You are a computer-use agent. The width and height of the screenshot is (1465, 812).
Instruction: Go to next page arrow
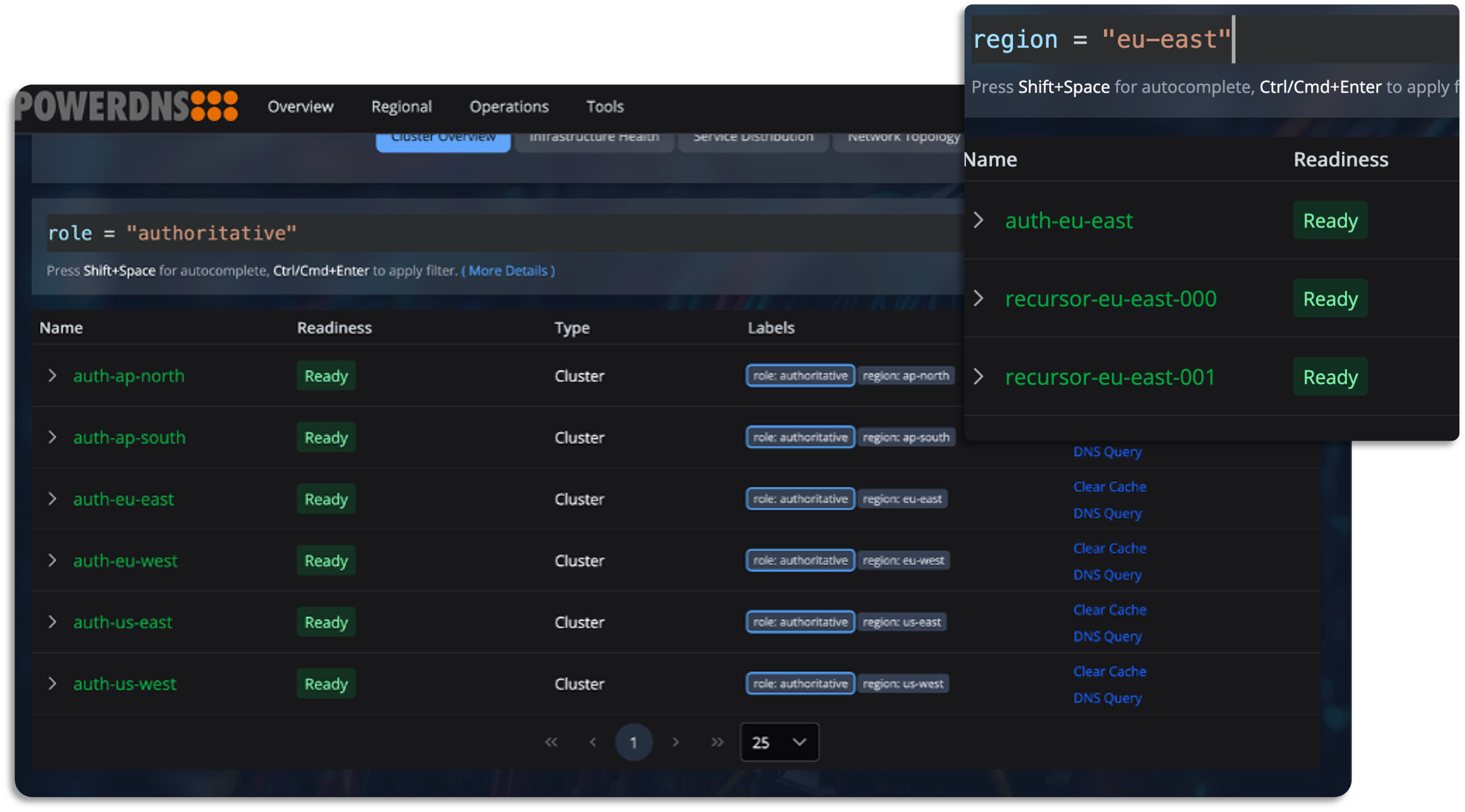676,742
